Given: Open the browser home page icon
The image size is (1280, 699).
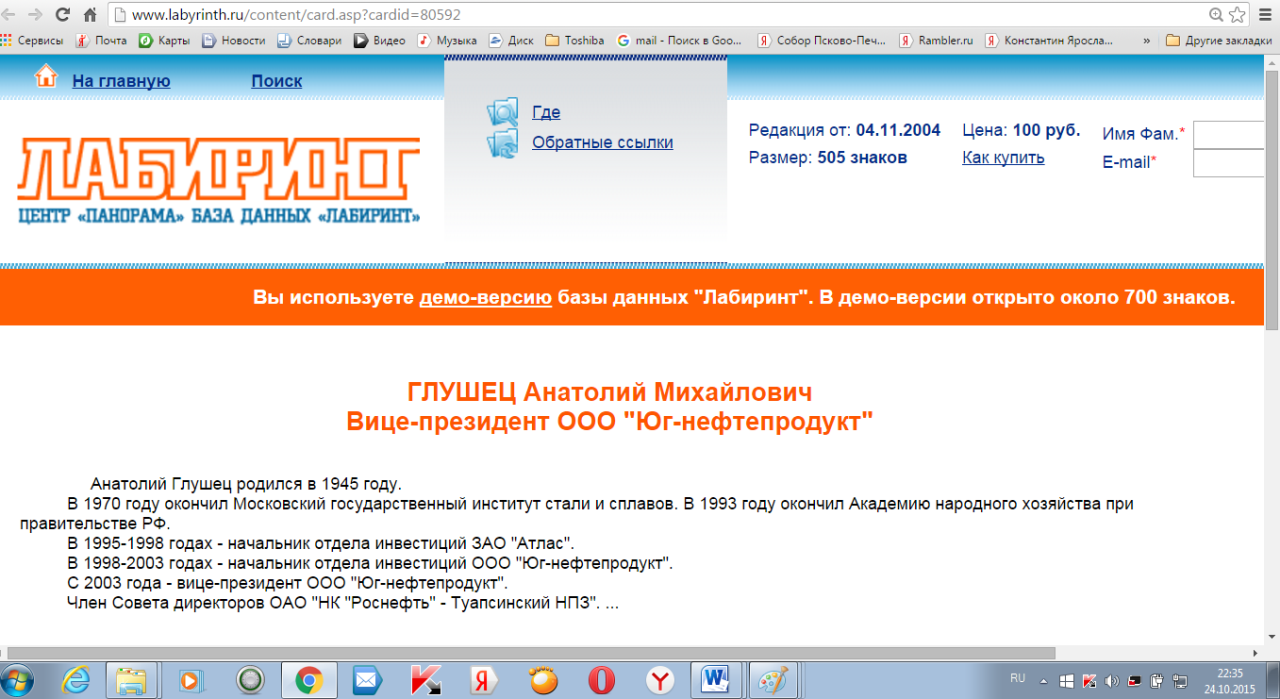Looking at the screenshot, I should pyautogui.click(x=89, y=15).
